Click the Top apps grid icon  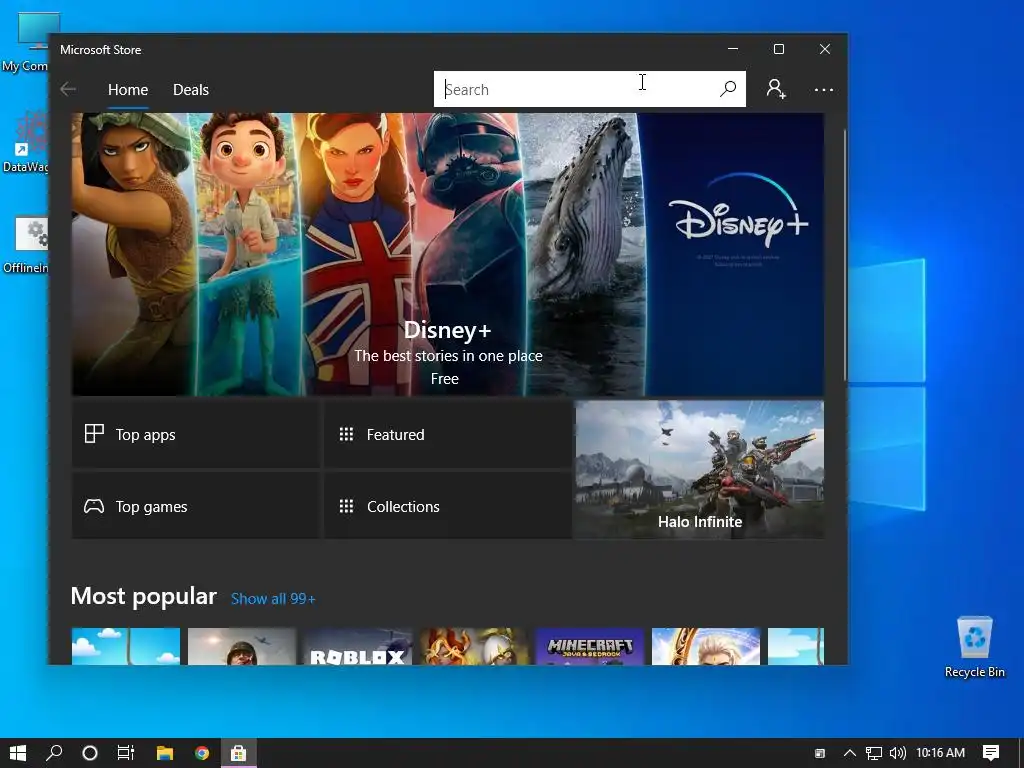tap(94, 434)
